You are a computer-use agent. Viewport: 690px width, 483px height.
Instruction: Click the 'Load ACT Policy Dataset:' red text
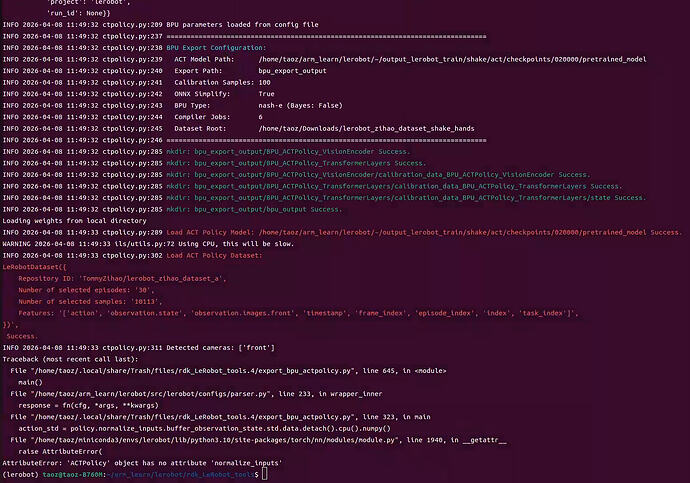[214, 255]
